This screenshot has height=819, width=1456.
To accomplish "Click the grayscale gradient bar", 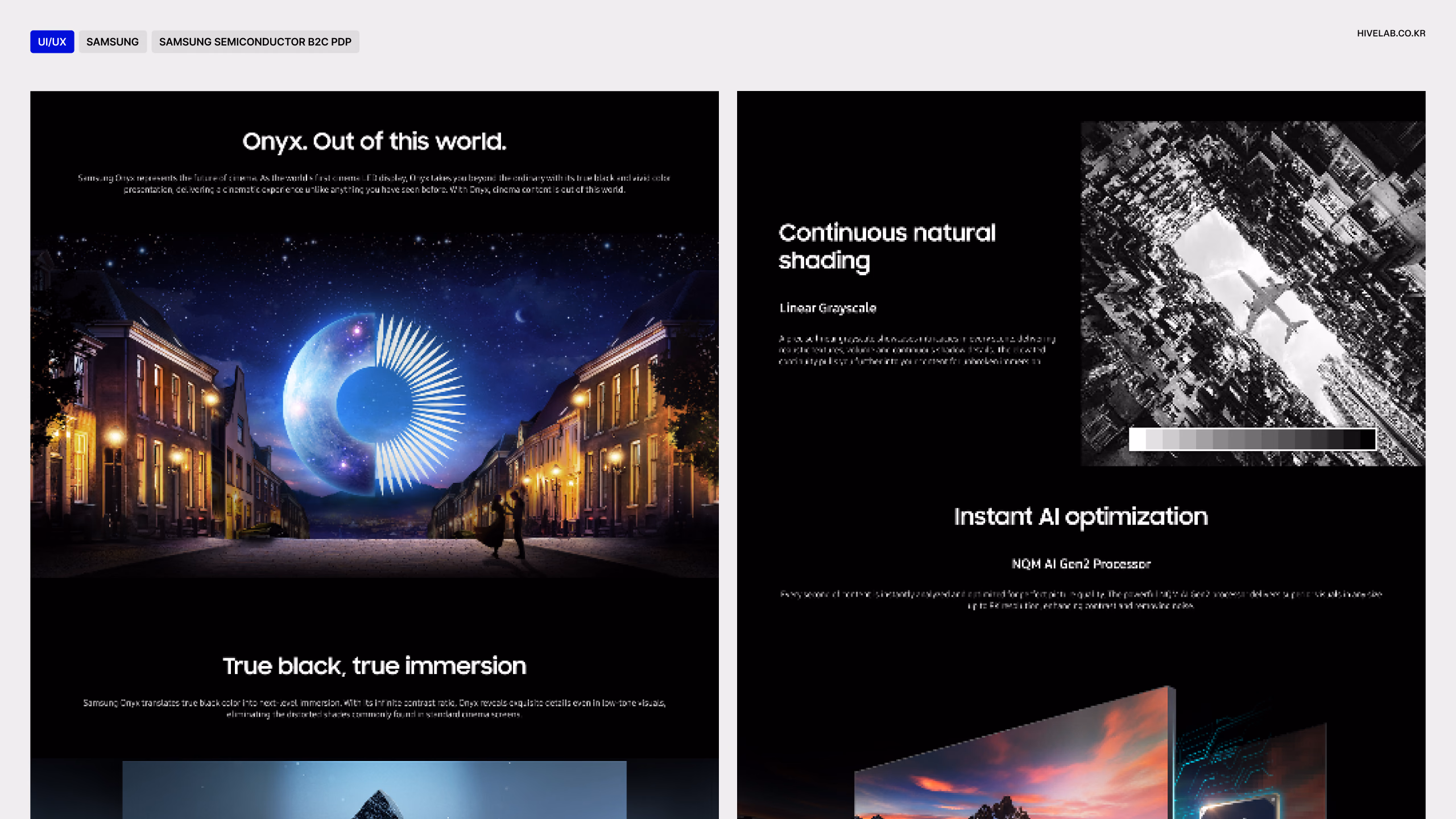I will pos(1252,439).
